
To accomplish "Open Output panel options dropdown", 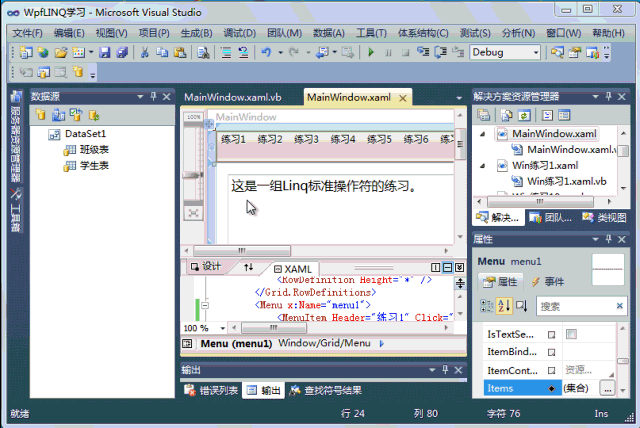I will tap(432, 370).
